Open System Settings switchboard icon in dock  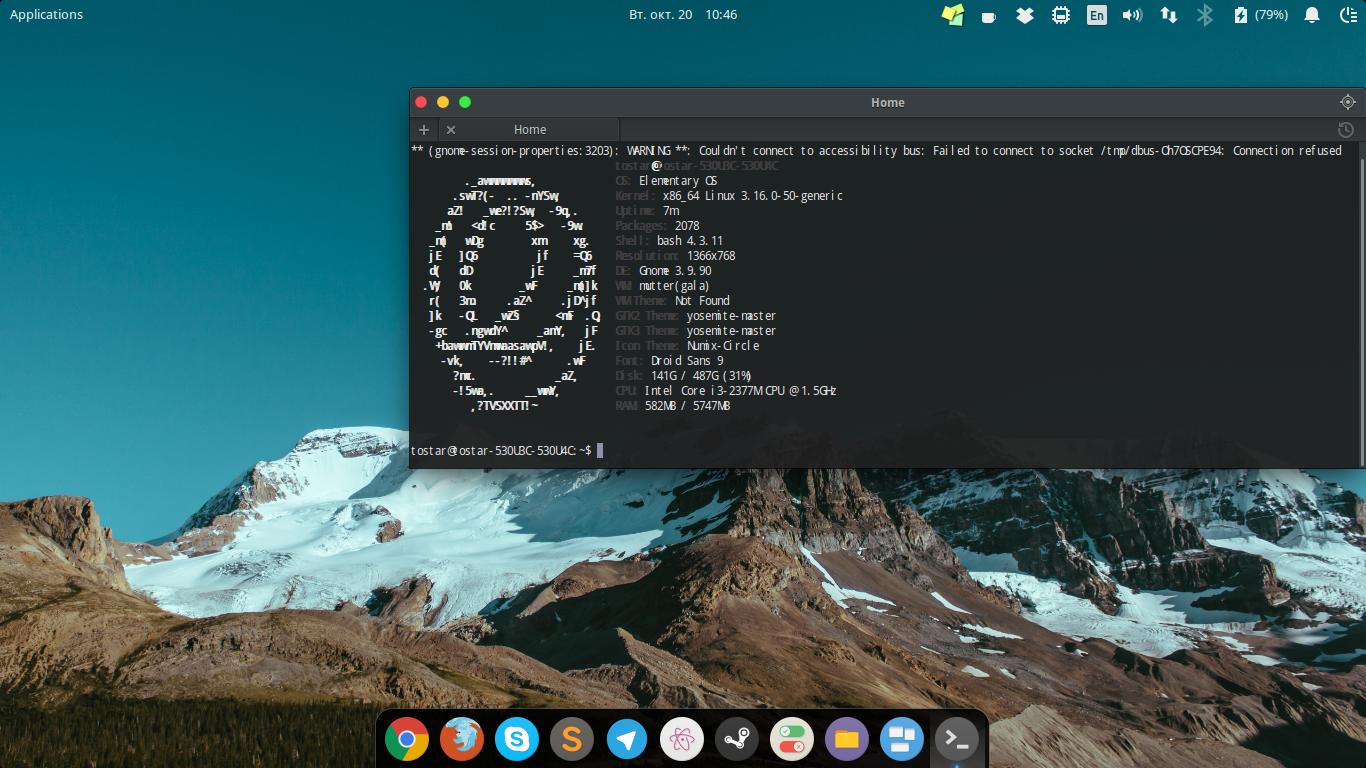[792, 740]
